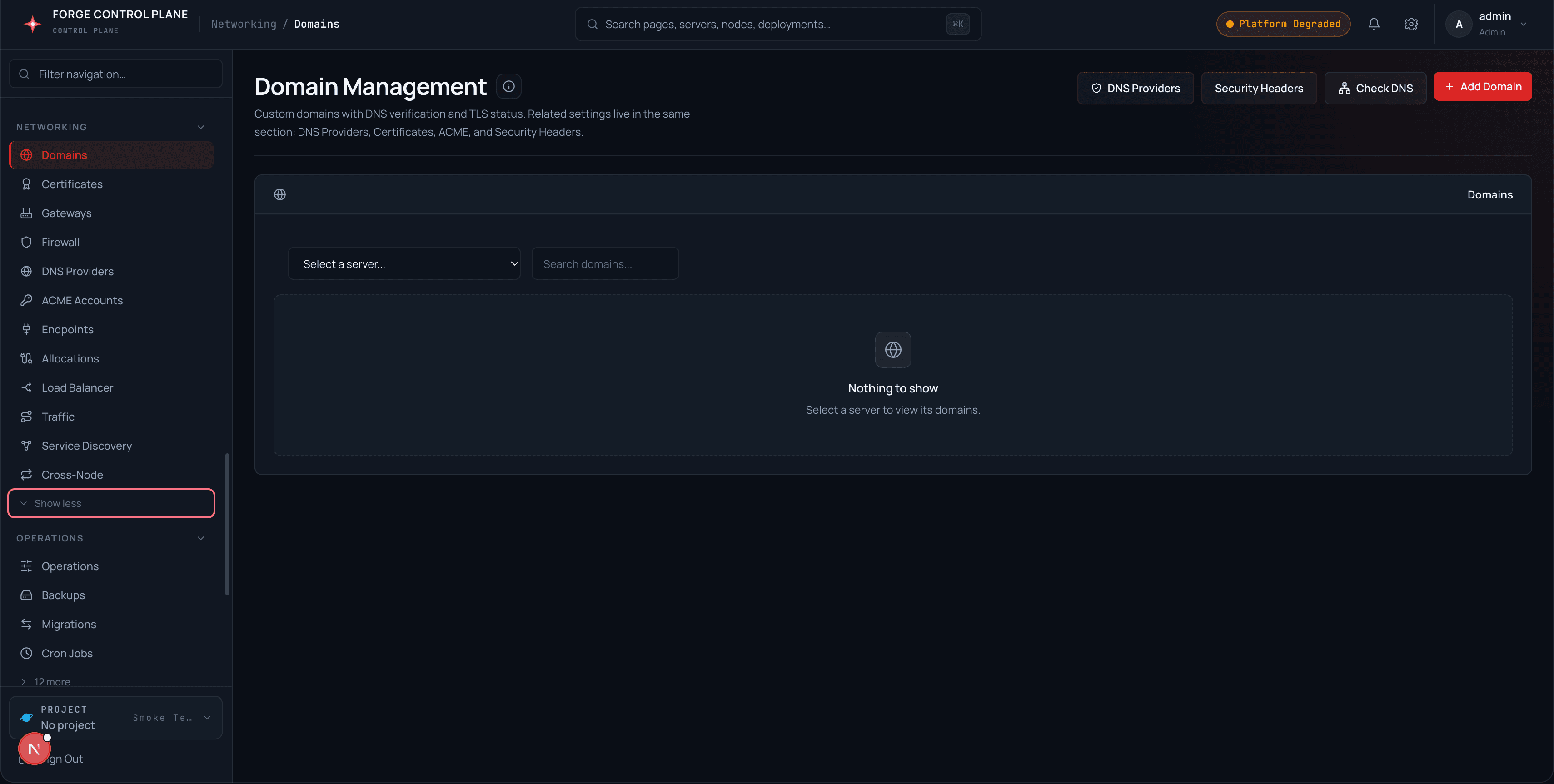
Task: Collapse the Operations section chevron
Action: coord(201,538)
